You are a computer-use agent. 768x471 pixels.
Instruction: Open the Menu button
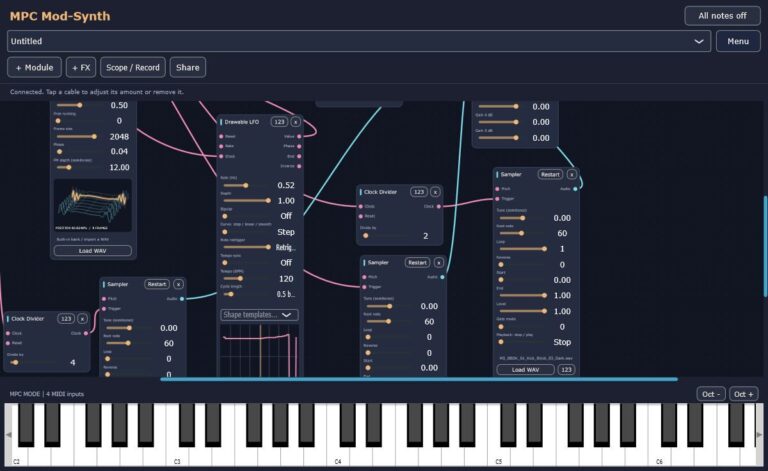point(738,41)
